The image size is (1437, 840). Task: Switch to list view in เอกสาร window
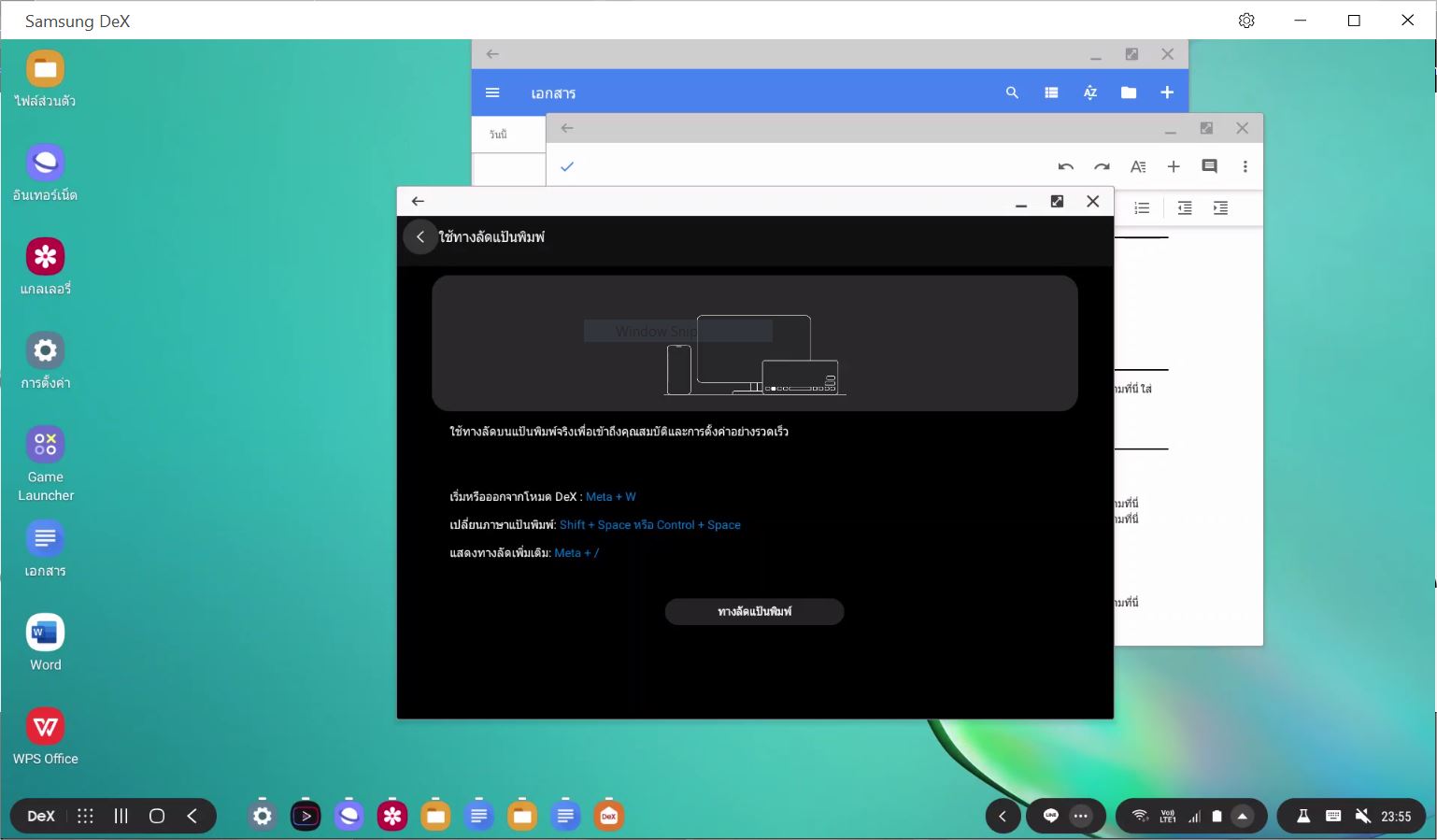(x=1051, y=93)
